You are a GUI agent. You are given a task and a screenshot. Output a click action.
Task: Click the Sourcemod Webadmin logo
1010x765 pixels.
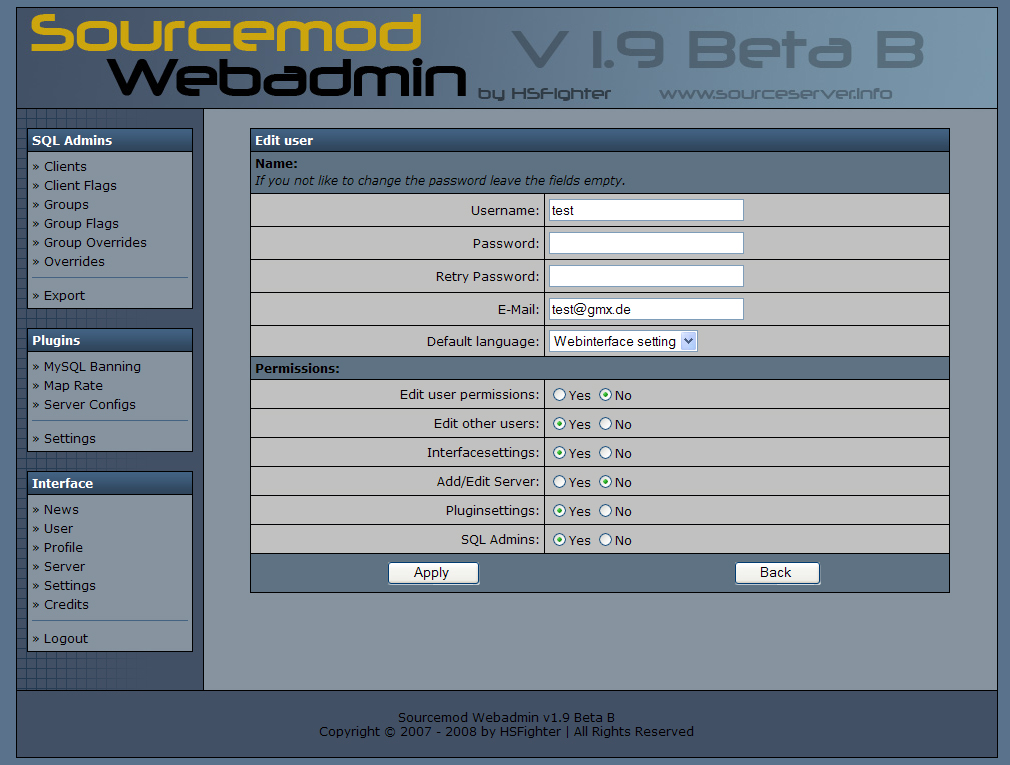click(x=248, y=56)
